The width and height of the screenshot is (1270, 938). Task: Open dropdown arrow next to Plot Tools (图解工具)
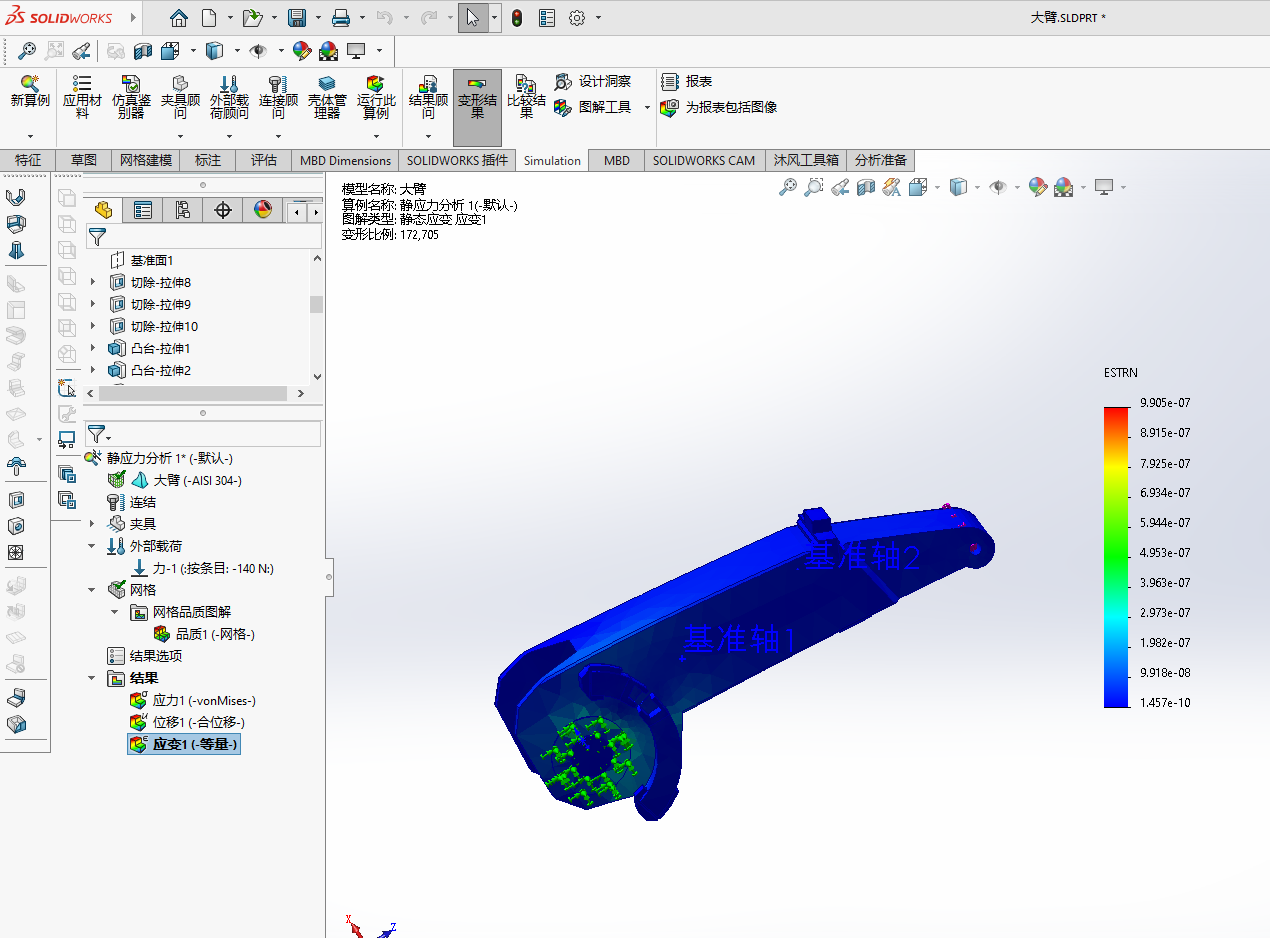pos(647,108)
